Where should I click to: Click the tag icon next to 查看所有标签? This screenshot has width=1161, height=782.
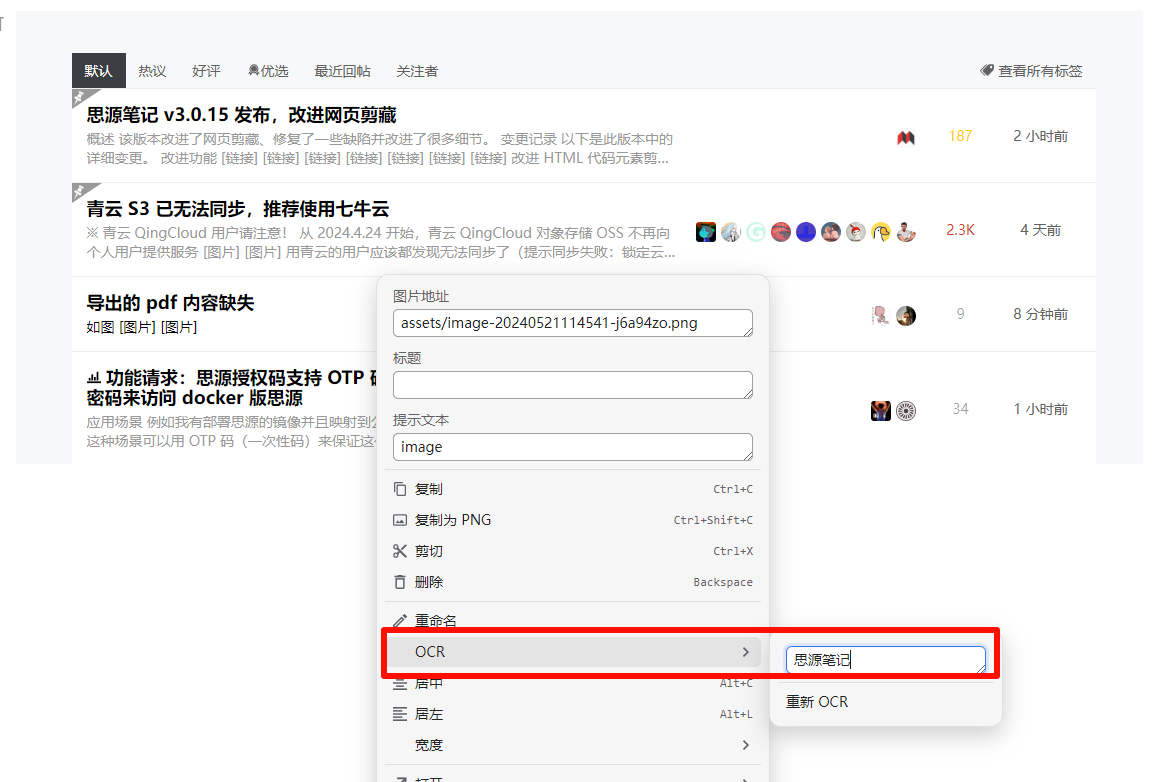[x=987, y=70]
